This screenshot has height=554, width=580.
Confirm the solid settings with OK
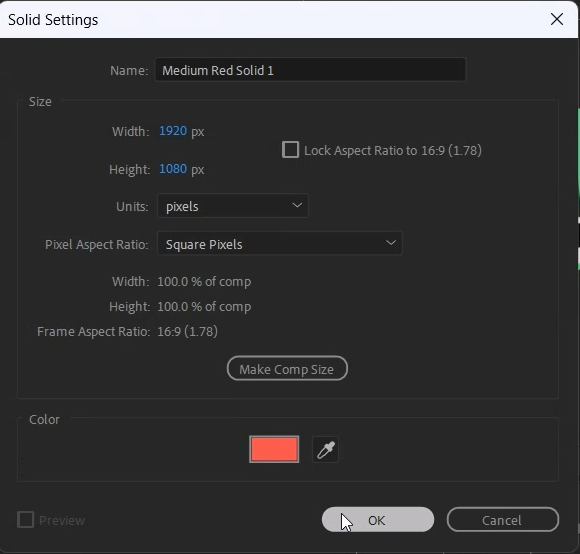pyautogui.click(x=378, y=520)
